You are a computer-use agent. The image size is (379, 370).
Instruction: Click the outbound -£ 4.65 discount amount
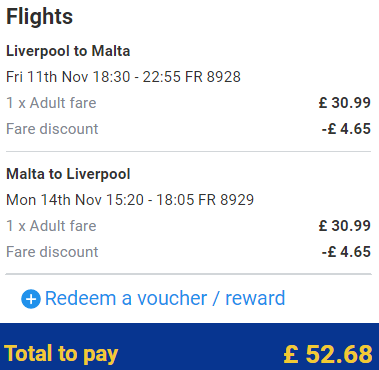346,129
